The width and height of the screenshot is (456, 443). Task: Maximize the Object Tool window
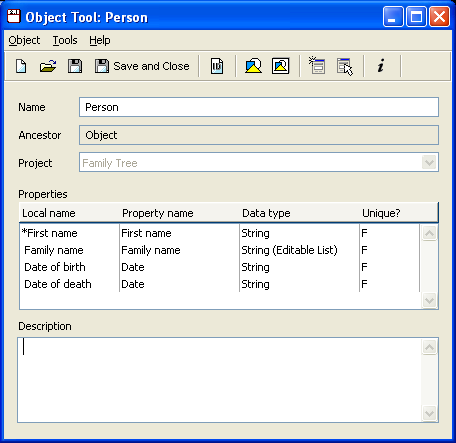pyautogui.click(x=416, y=16)
